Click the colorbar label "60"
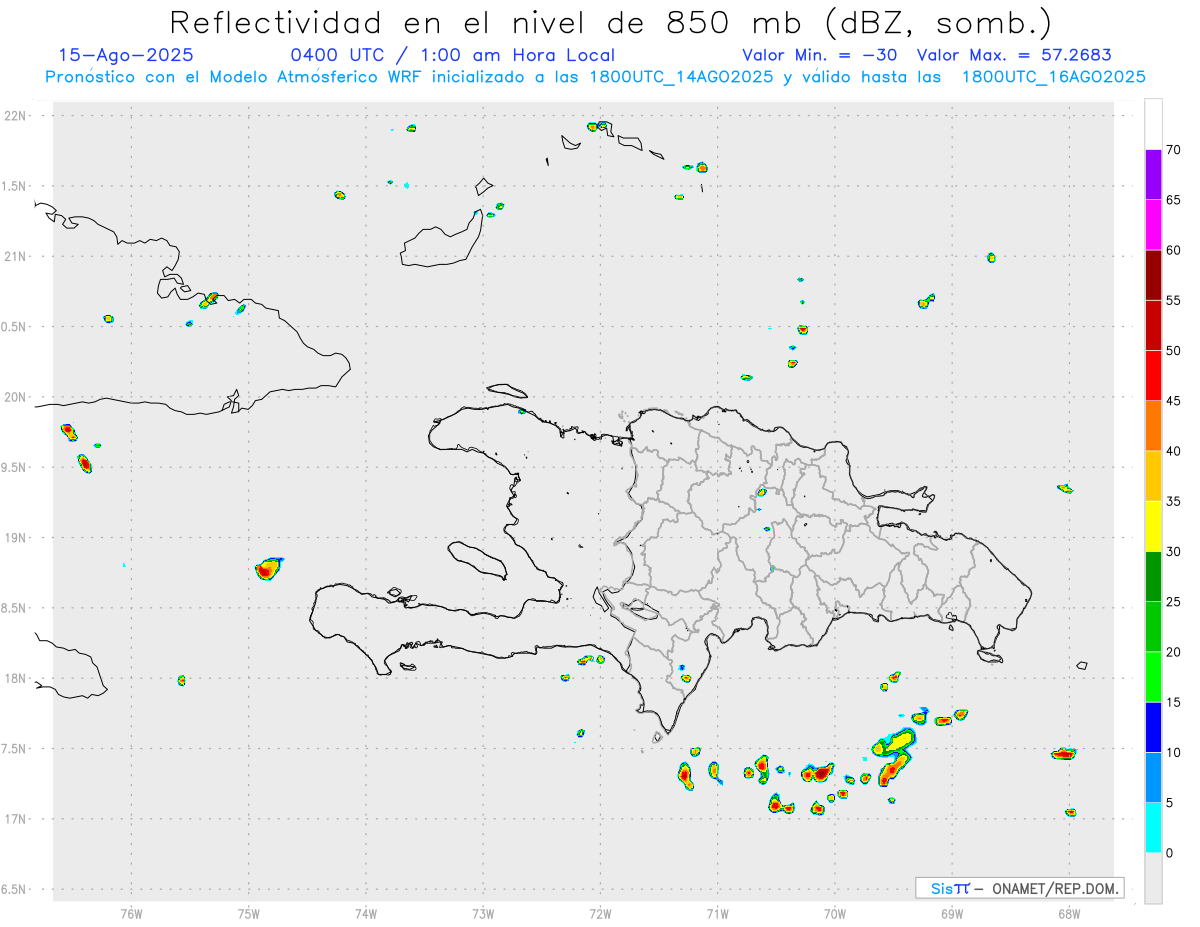The width and height of the screenshot is (1200, 927). [x=1174, y=250]
